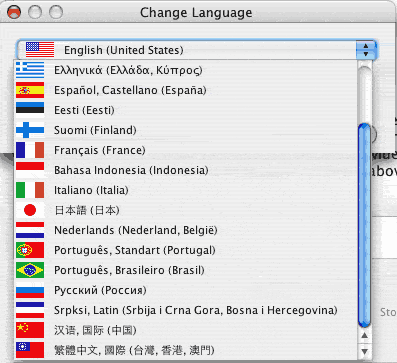Click the combo box up/down arrows
The height and width of the screenshot is (363, 397).
click(x=366, y=50)
